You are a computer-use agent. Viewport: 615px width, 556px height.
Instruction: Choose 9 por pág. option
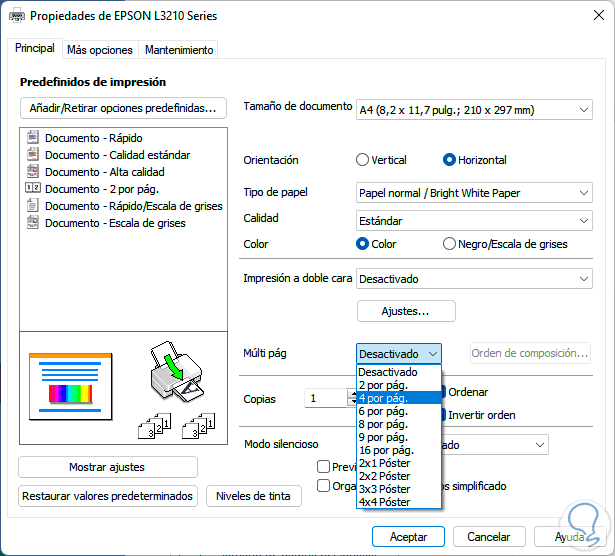tap(399, 437)
